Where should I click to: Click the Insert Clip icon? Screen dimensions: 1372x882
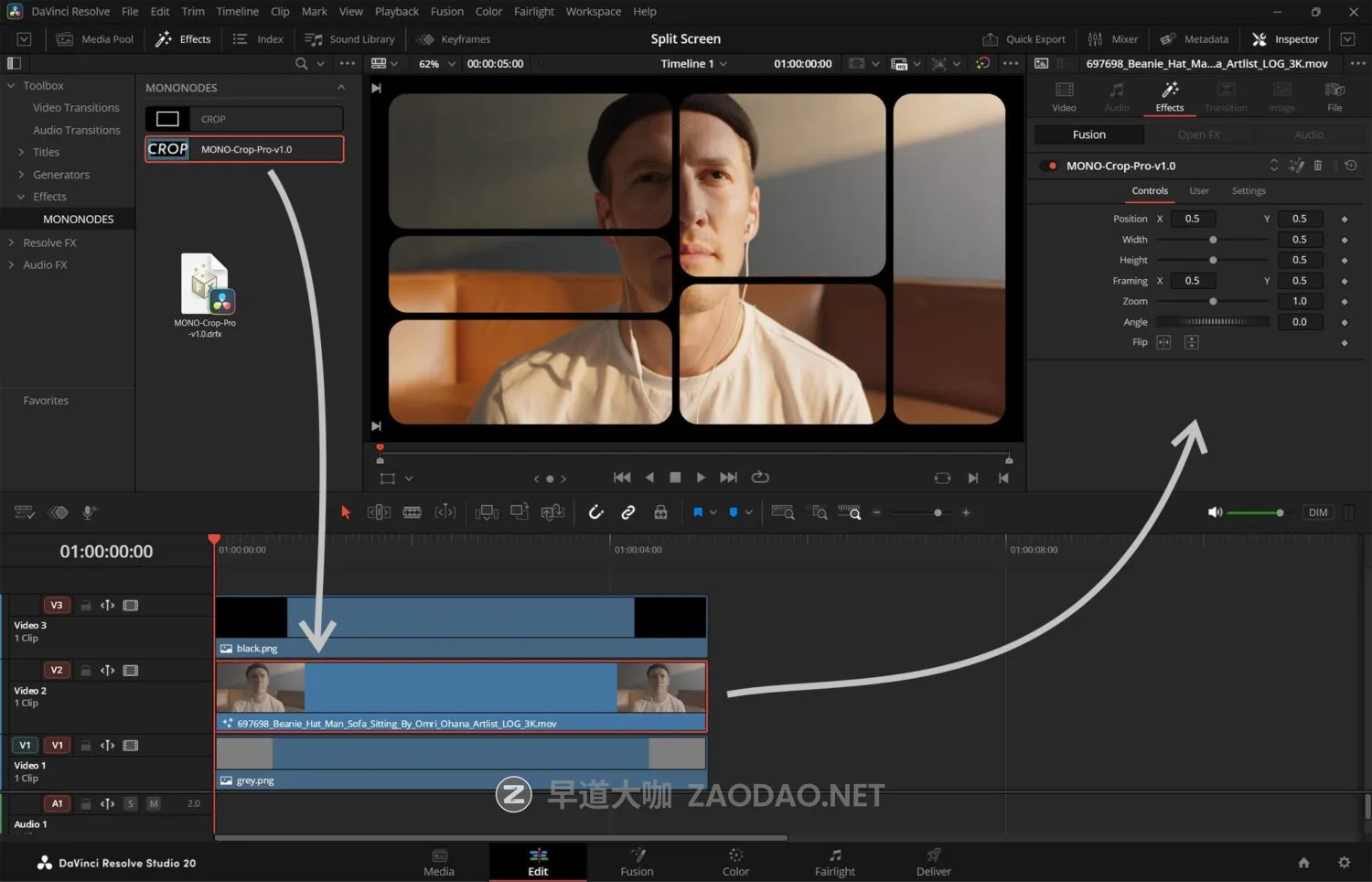coord(487,512)
